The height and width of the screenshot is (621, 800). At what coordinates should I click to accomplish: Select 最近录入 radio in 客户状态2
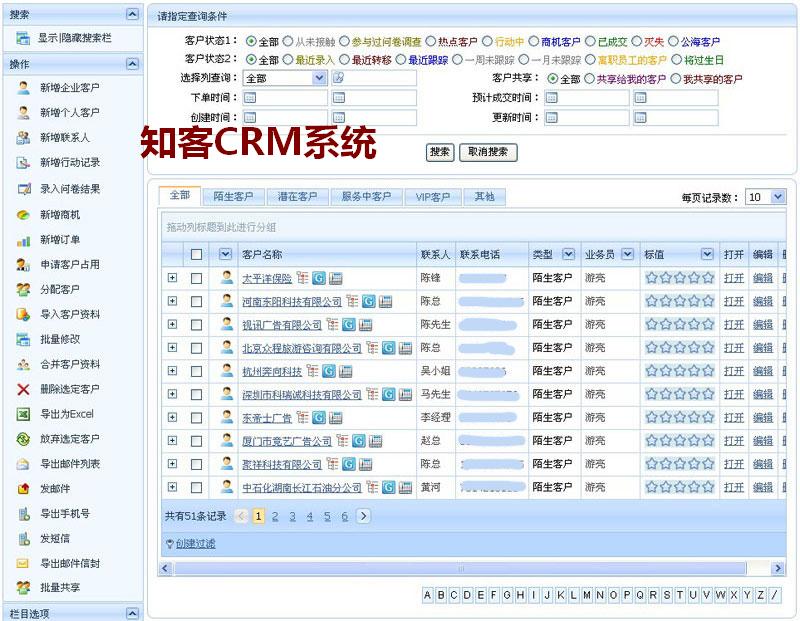pos(288,60)
